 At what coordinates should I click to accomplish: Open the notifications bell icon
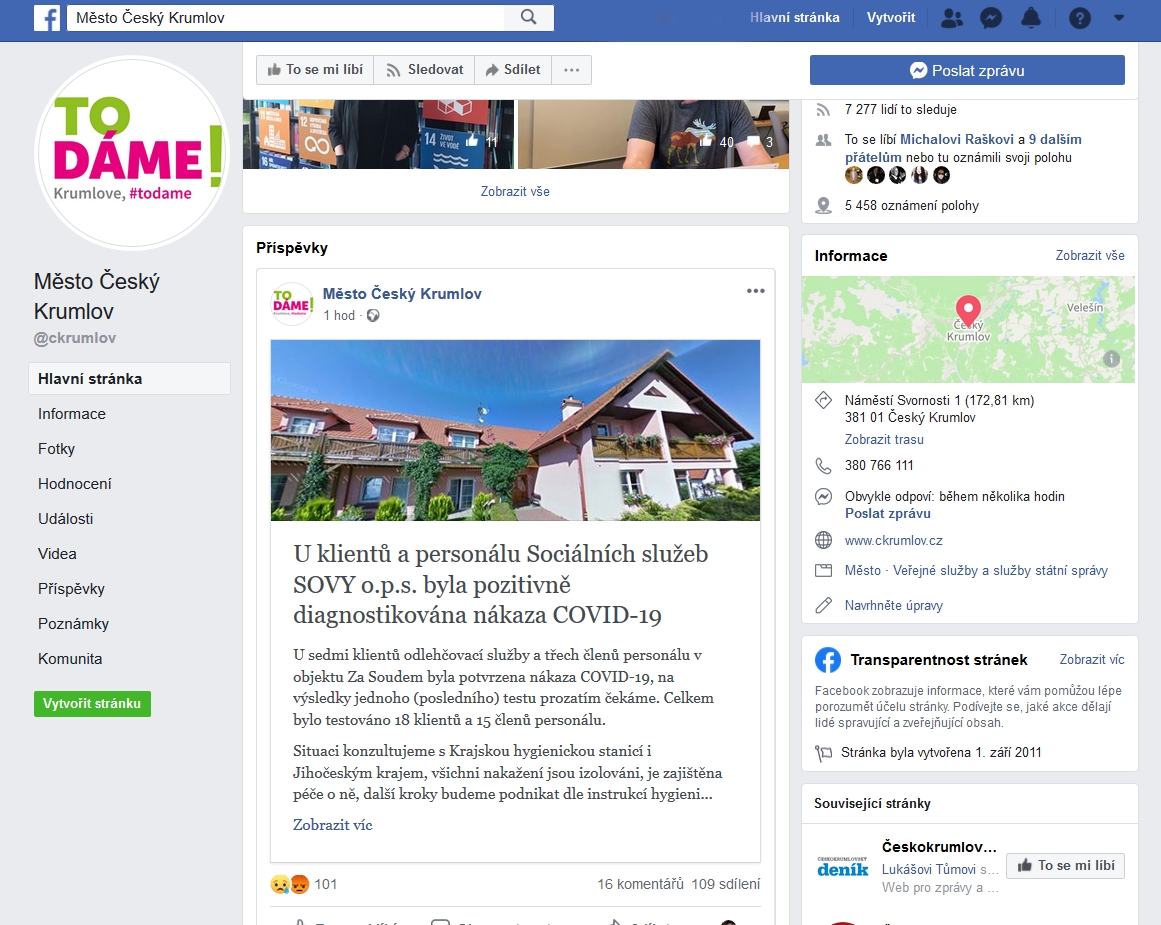click(x=1031, y=18)
